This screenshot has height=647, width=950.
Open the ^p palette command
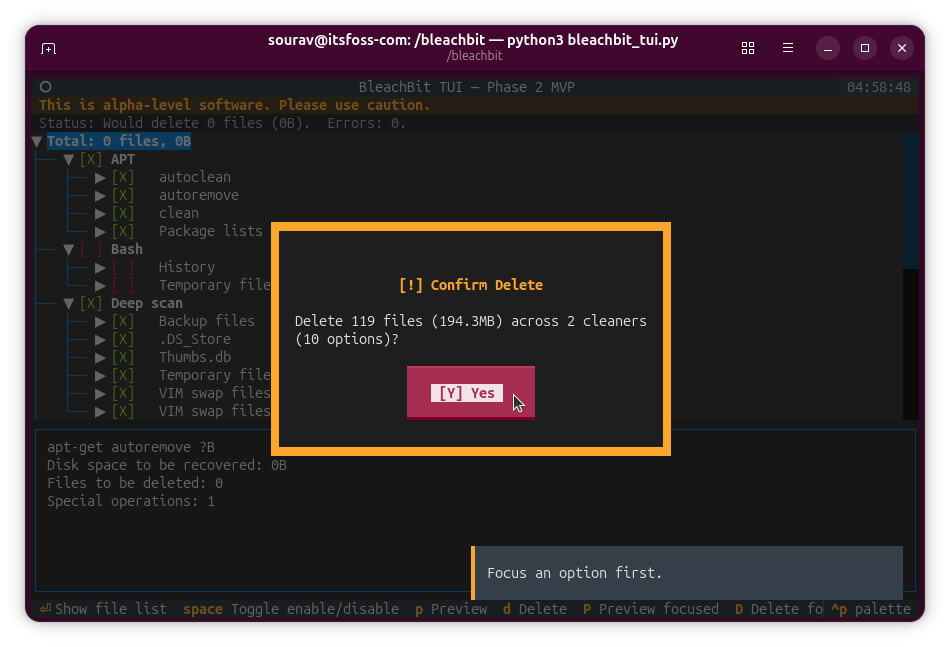point(871,609)
